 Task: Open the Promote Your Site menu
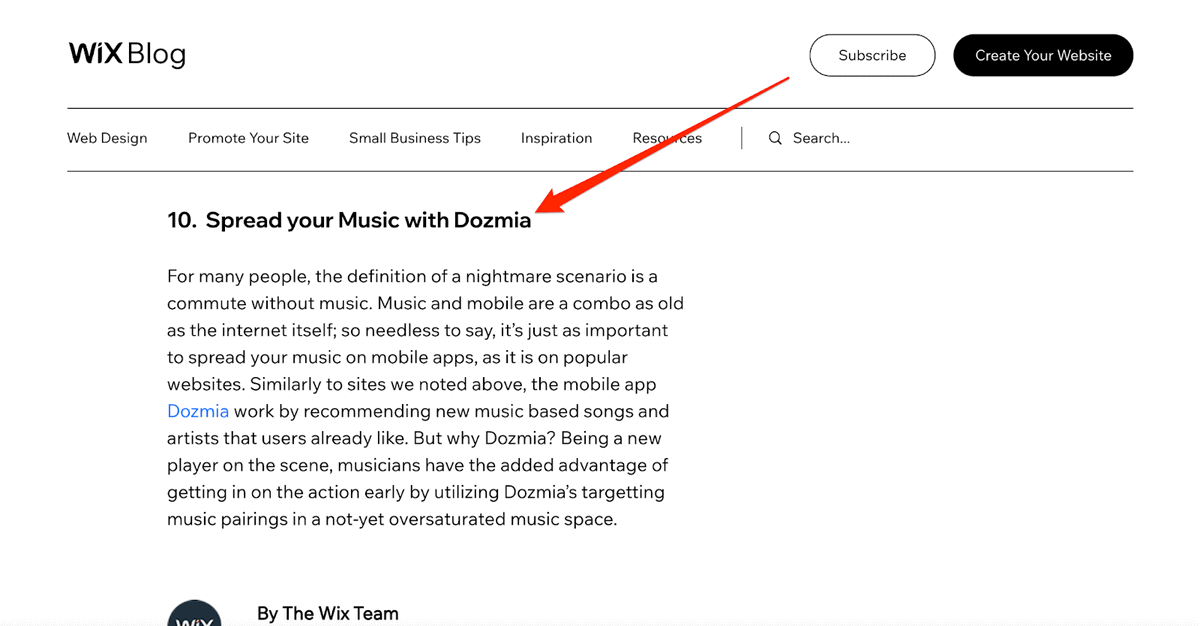point(248,138)
